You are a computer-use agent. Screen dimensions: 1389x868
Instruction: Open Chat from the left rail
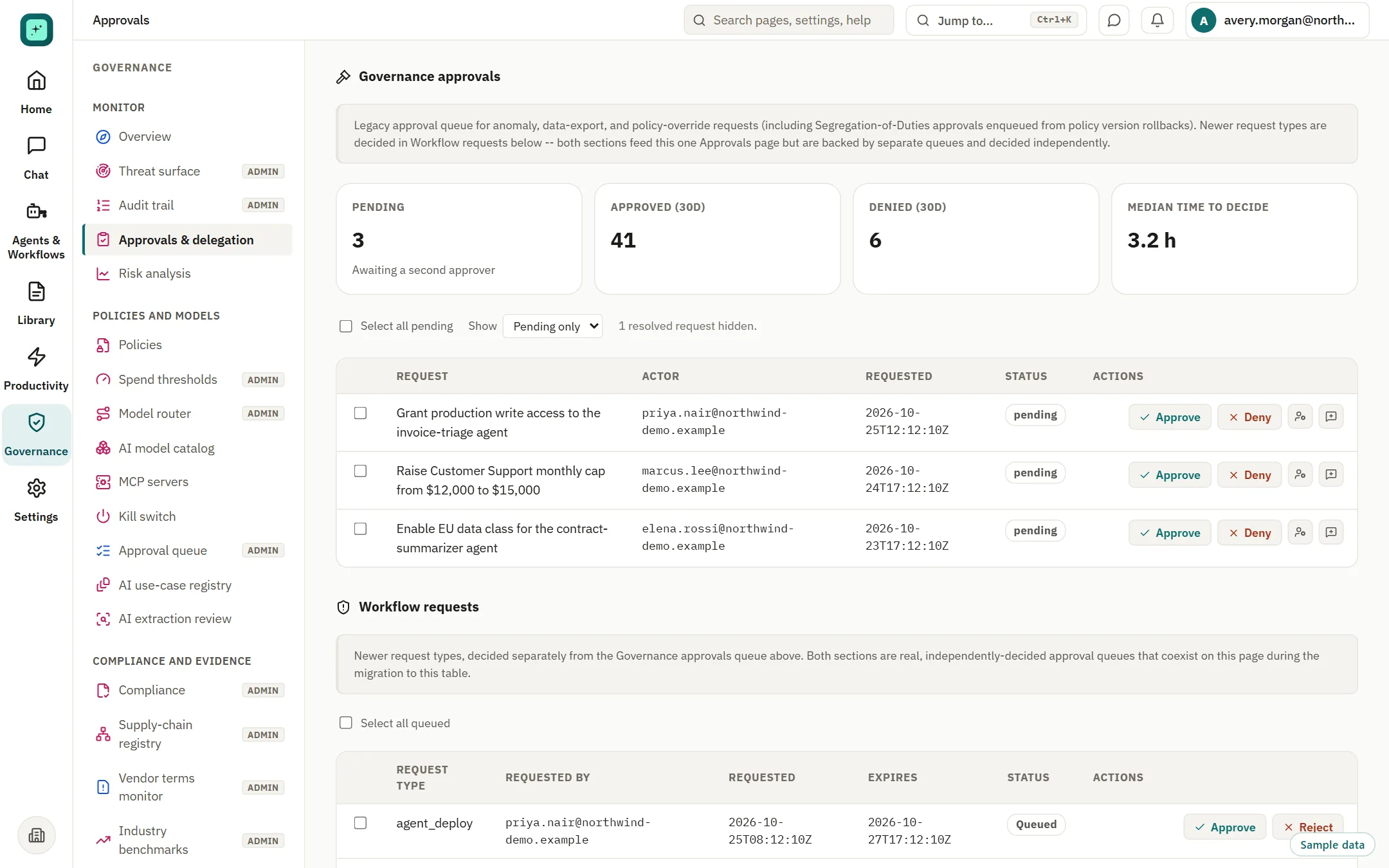tap(36, 158)
